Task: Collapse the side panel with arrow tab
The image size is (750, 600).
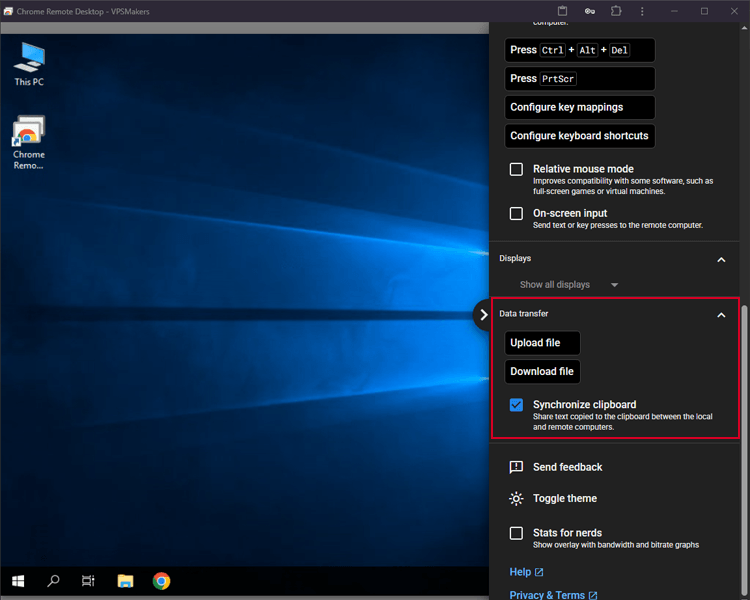Action: 482,314
